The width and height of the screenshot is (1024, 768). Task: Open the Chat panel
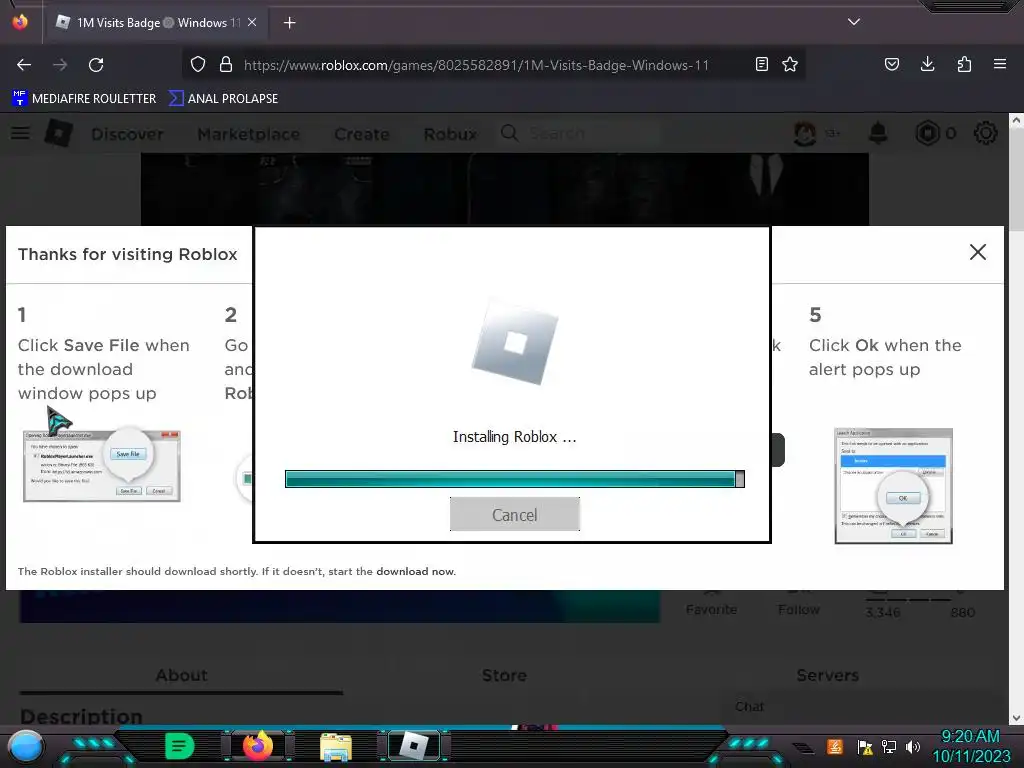coord(750,707)
